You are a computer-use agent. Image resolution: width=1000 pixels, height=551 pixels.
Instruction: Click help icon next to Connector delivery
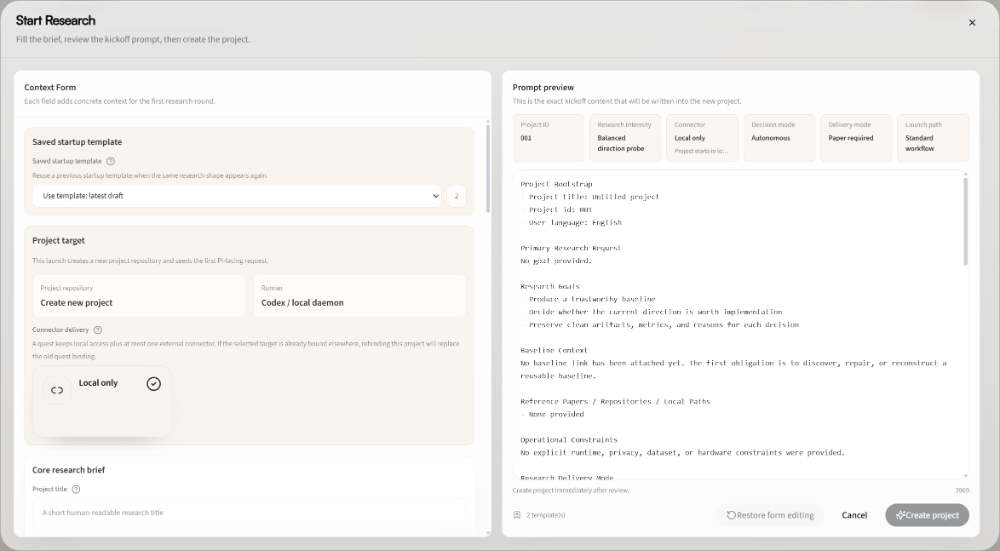click(x=97, y=330)
